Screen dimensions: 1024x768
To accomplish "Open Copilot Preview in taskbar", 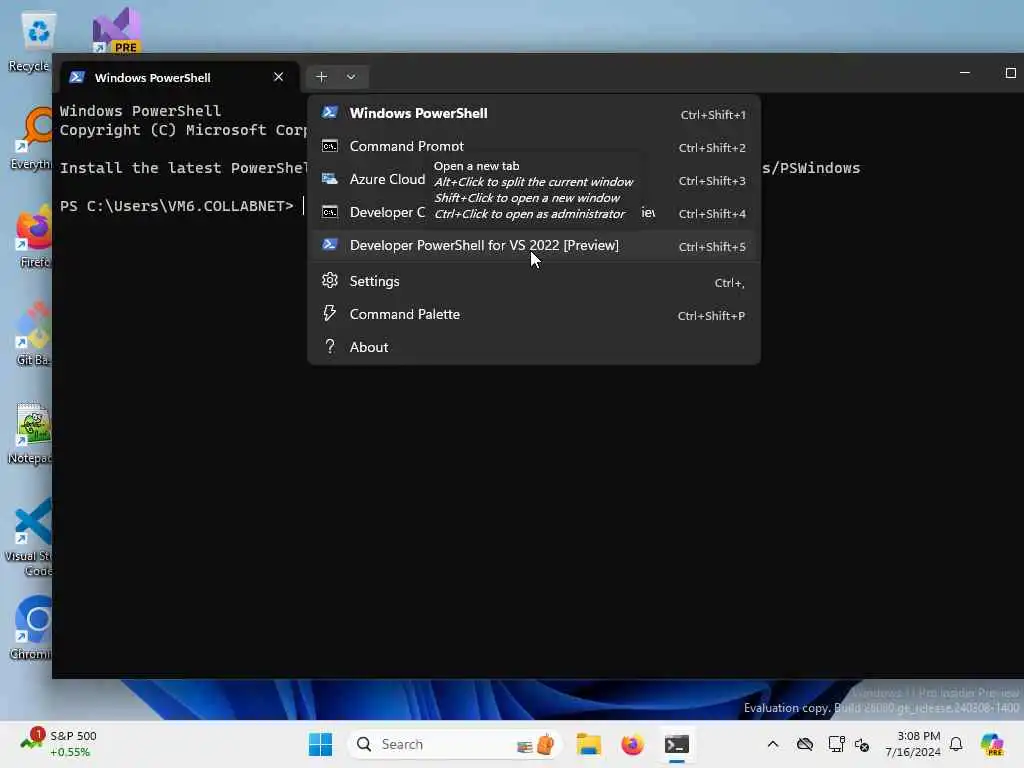I will pyautogui.click(x=992, y=744).
